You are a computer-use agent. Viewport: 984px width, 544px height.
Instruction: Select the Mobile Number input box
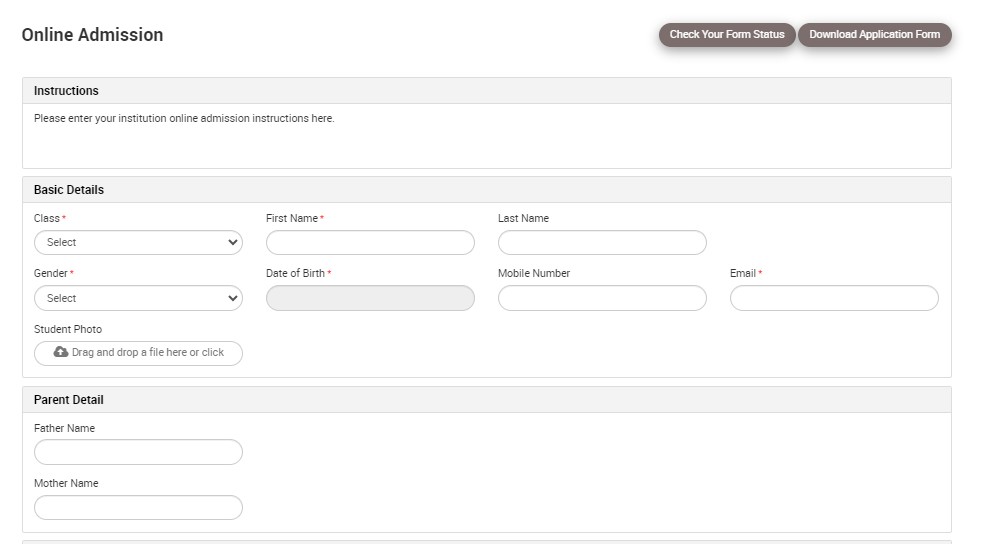pyautogui.click(x=602, y=298)
